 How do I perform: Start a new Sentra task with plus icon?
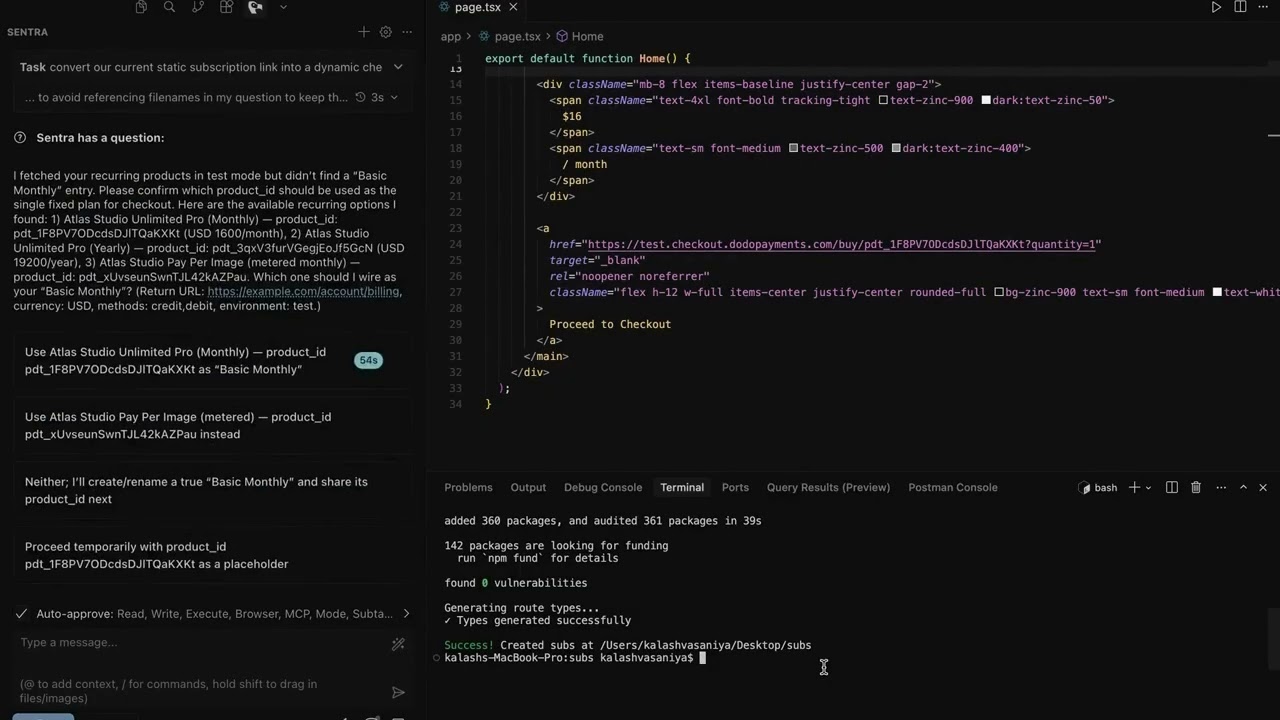click(x=364, y=32)
